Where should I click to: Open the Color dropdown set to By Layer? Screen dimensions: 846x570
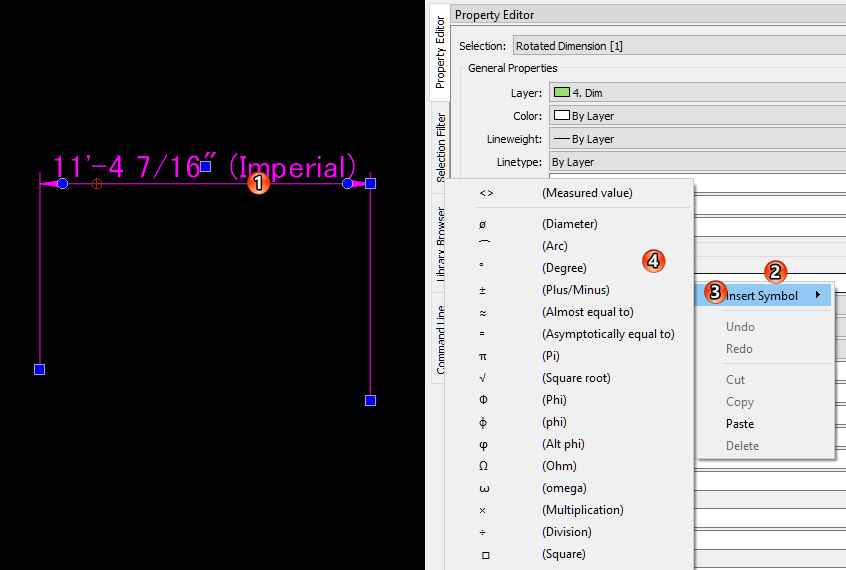click(x=697, y=116)
